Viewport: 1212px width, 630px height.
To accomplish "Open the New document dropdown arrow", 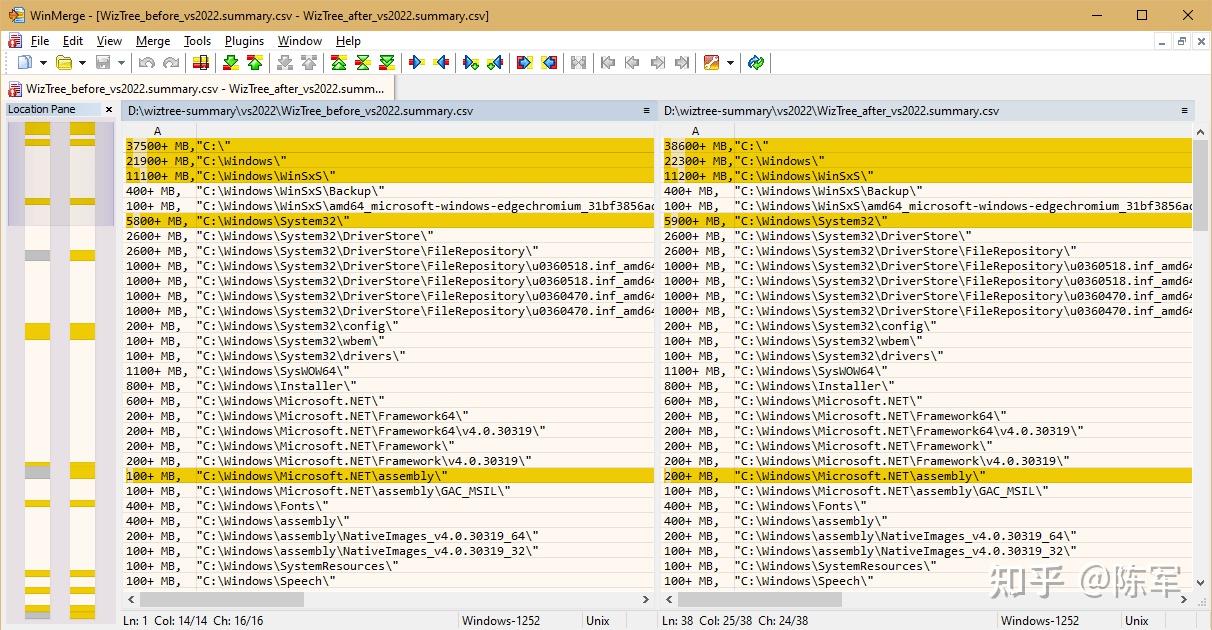I will coord(42,63).
